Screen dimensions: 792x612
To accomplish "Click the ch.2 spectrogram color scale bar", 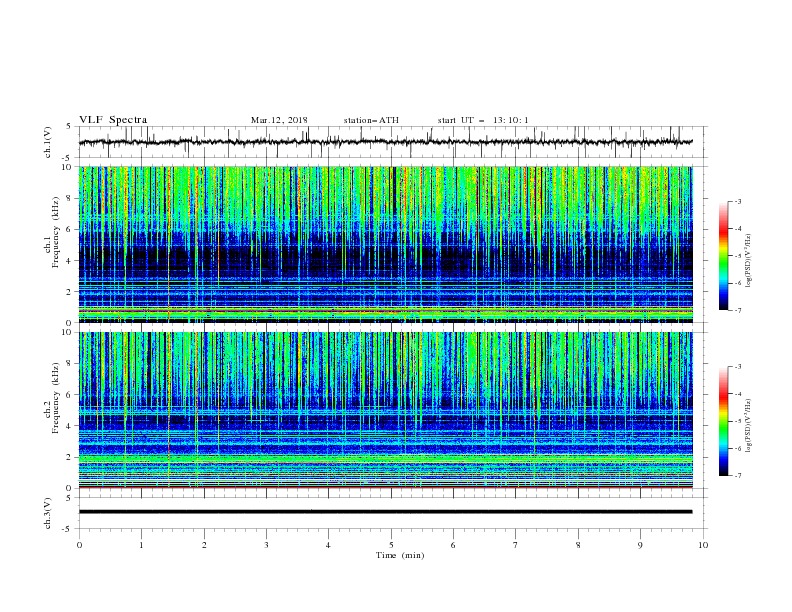I will [x=723, y=421].
